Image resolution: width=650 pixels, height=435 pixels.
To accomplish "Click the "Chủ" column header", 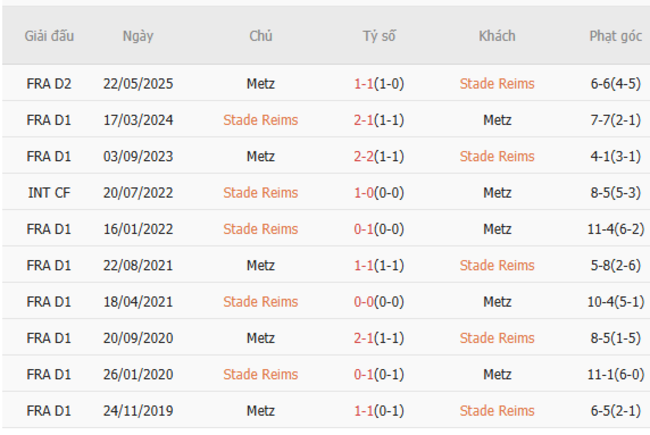I will tap(260, 36).
